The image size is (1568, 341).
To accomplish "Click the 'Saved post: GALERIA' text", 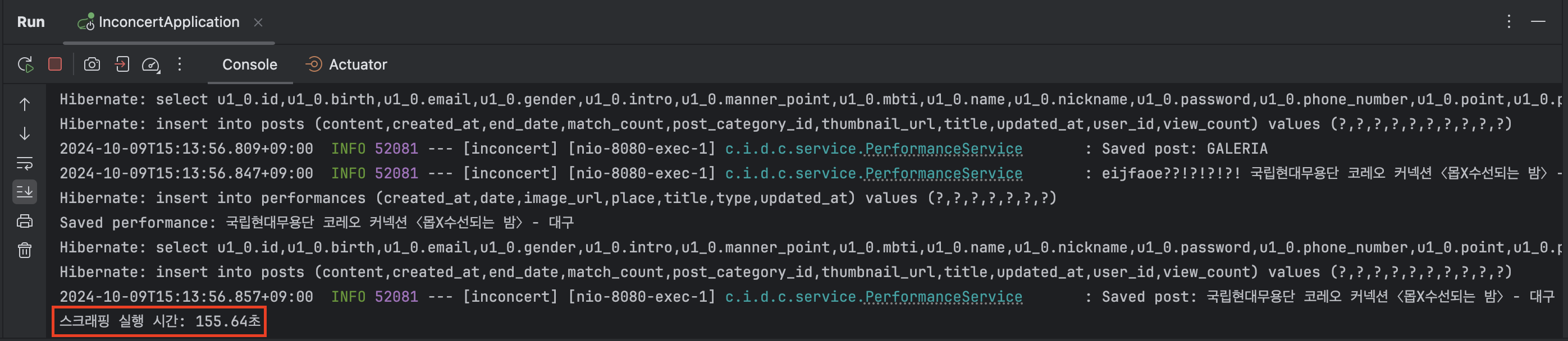I will tap(1185, 149).
